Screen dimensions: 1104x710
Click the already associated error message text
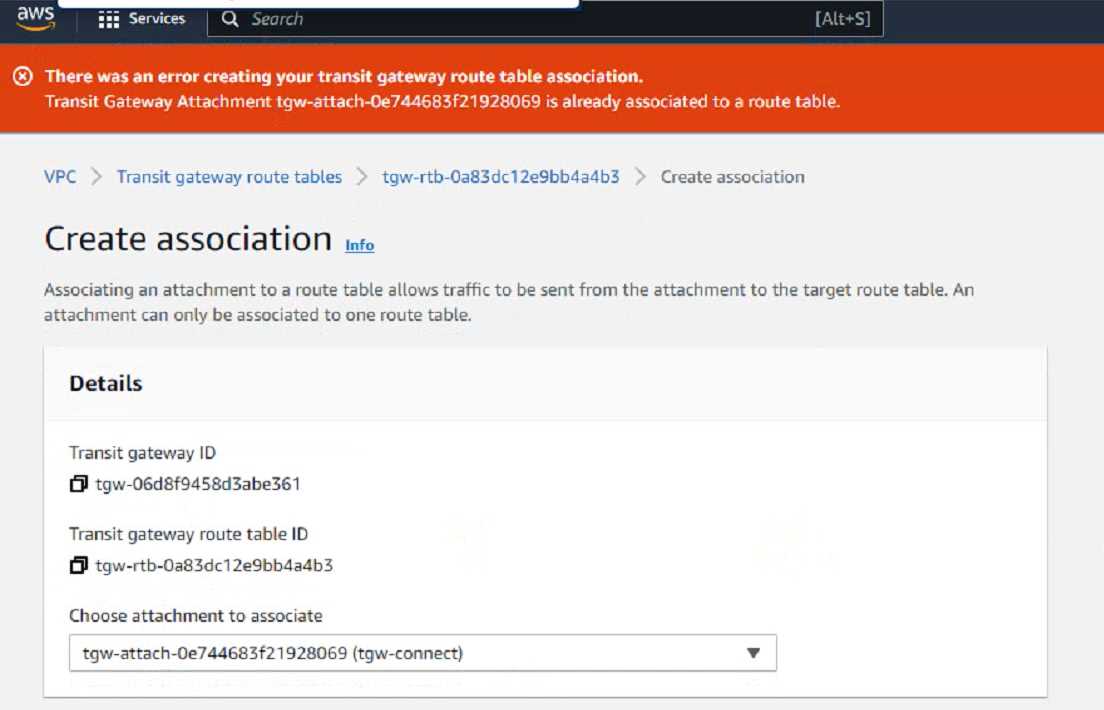[x=442, y=101]
